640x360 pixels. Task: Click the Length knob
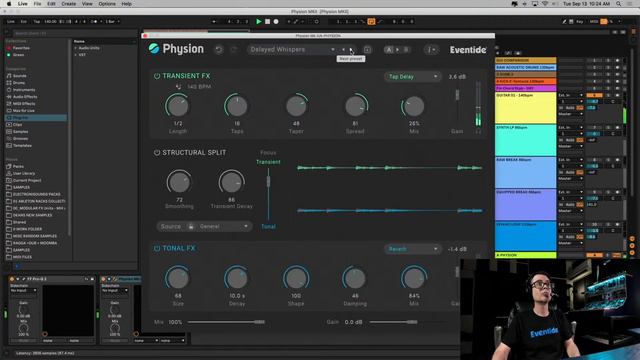178,106
